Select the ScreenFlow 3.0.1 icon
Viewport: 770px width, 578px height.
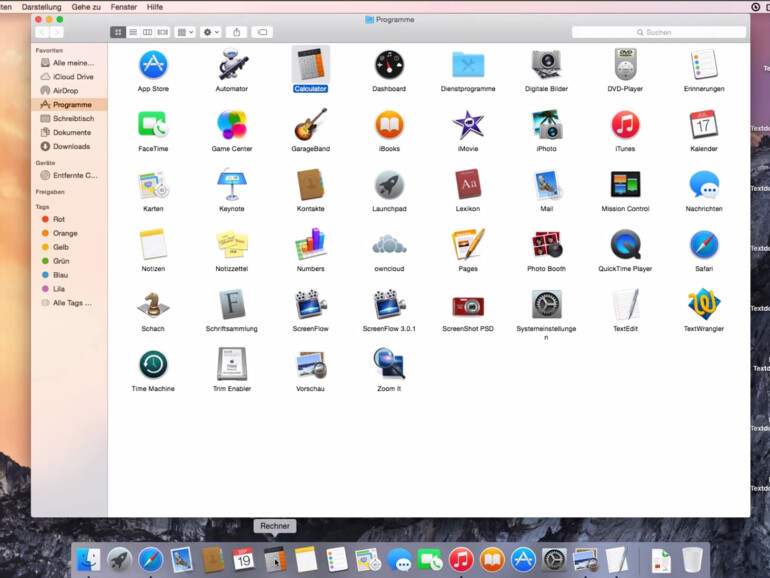tap(389, 304)
